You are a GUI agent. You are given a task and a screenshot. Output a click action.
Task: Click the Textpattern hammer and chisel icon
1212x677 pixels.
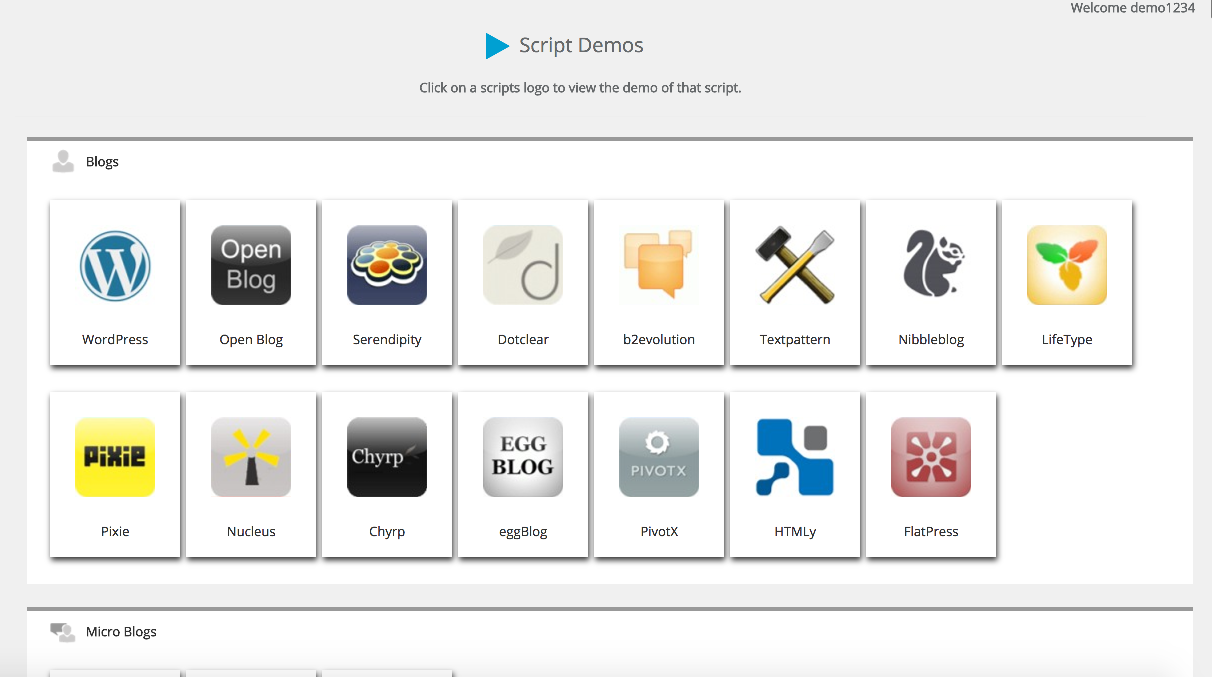[795, 265]
